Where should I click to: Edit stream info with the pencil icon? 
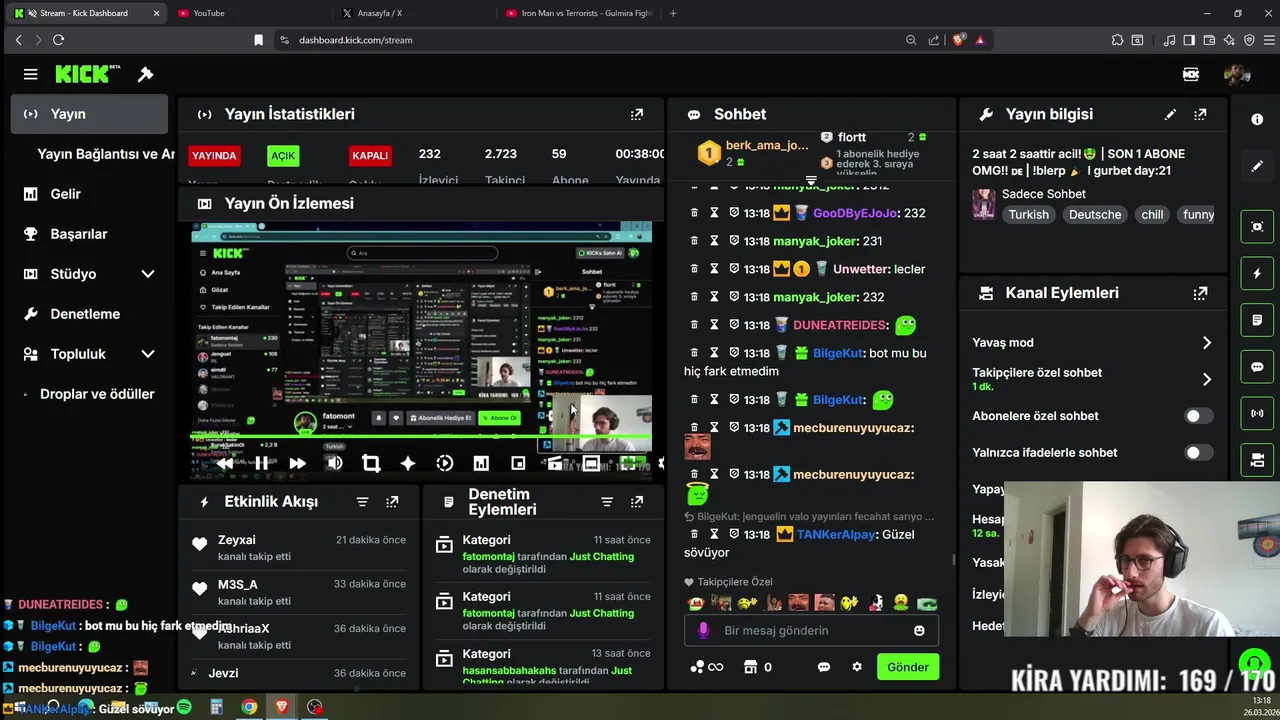pos(1170,114)
